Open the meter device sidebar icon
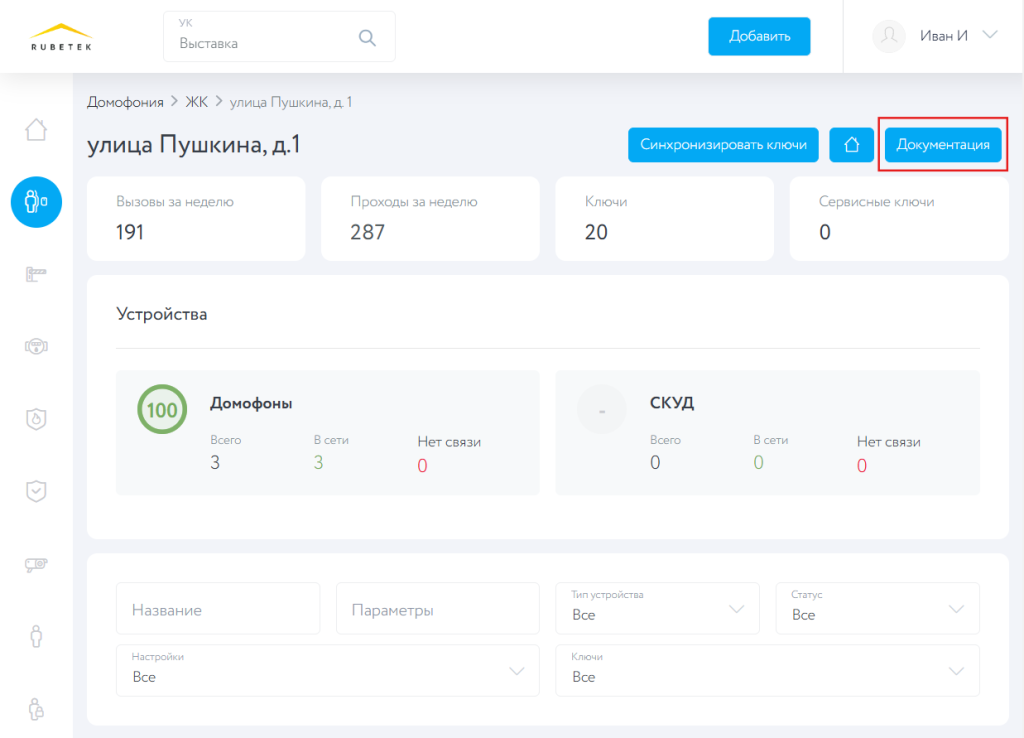 pos(36,346)
